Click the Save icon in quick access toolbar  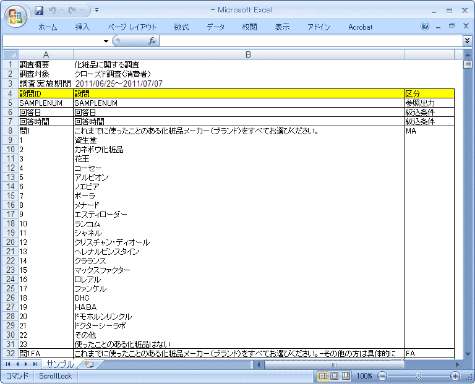point(39,11)
